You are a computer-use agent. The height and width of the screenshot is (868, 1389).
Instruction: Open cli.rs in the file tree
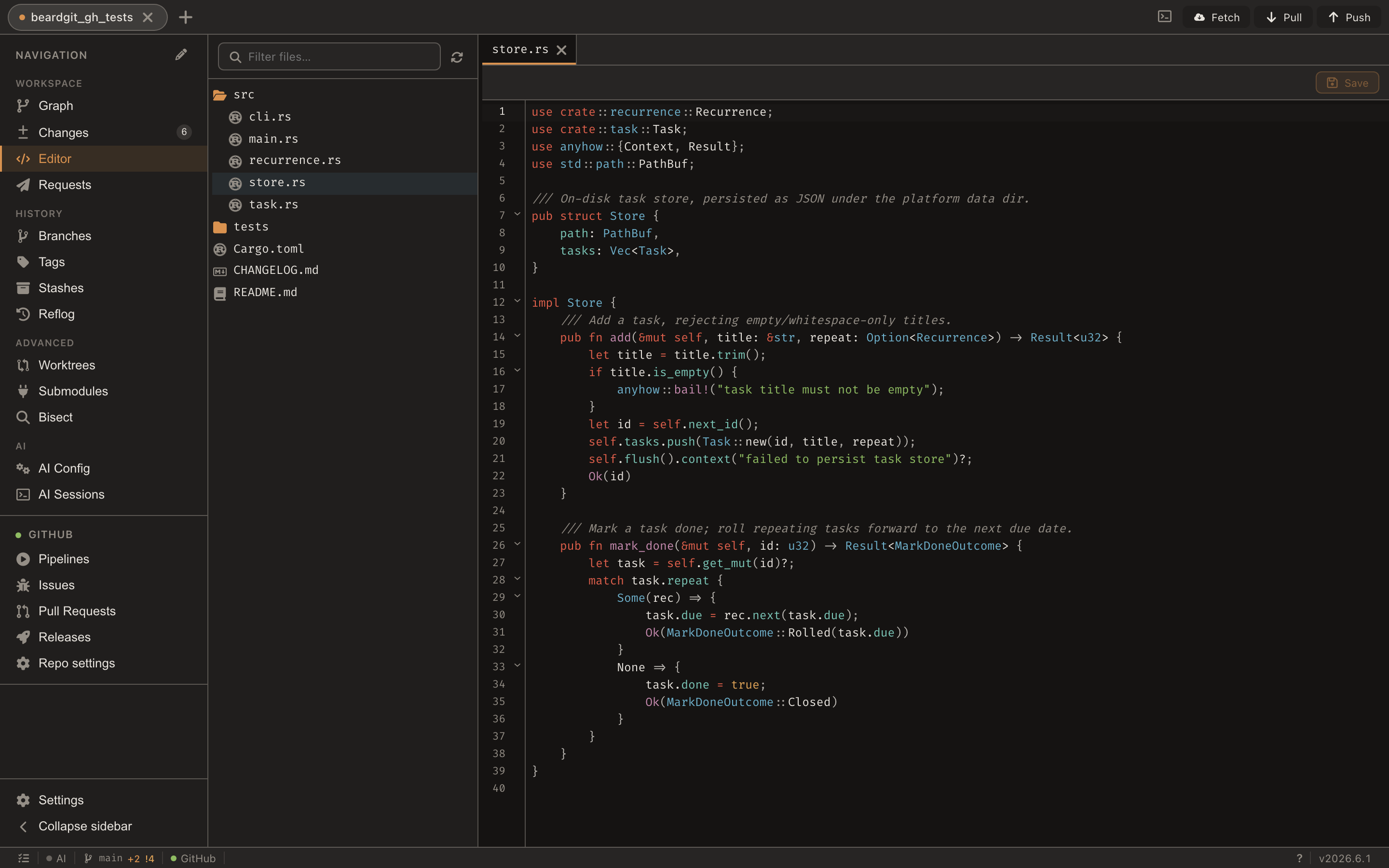point(344,117)
